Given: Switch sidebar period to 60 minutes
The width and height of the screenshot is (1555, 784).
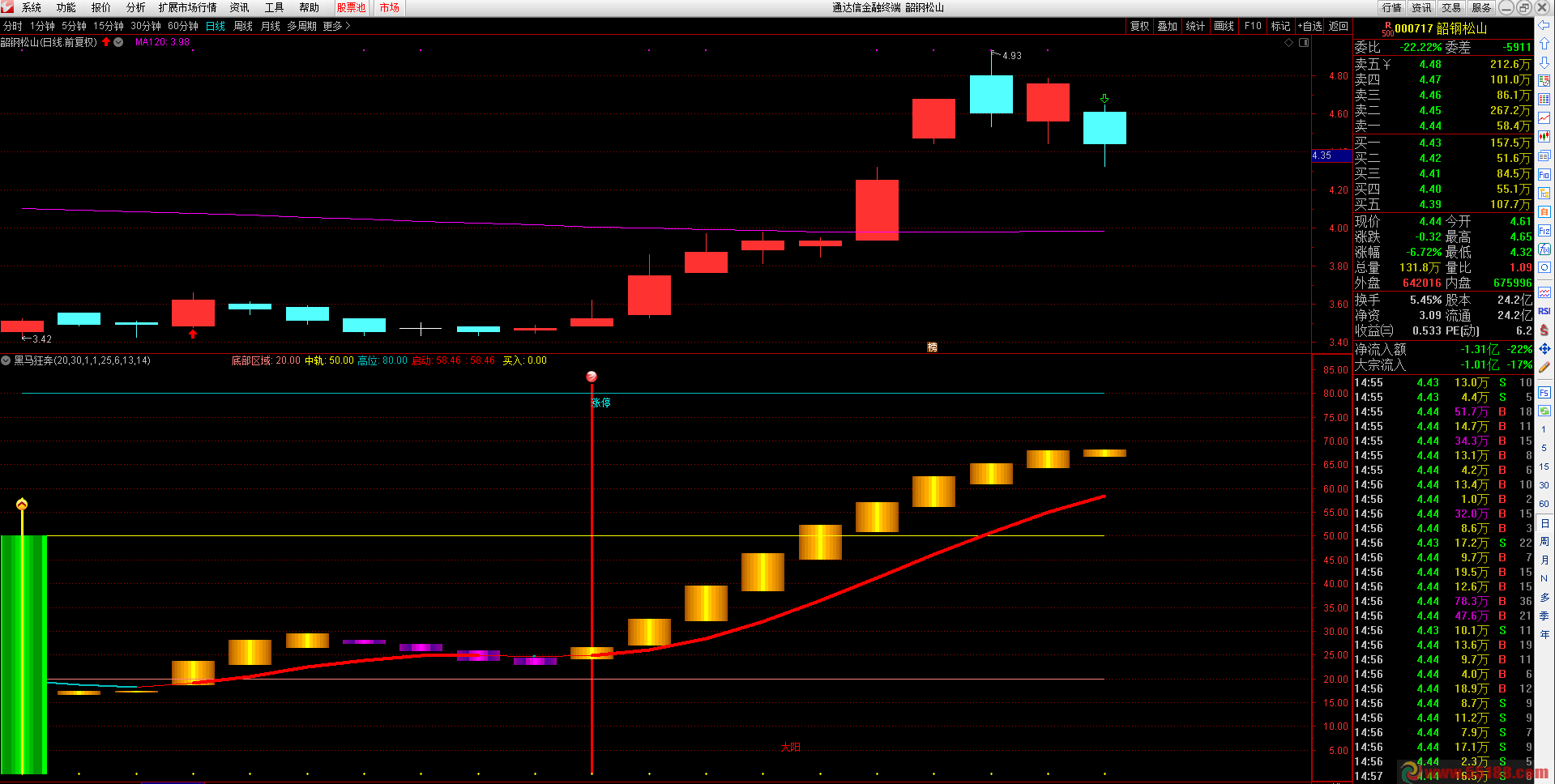Looking at the screenshot, I should [x=1544, y=504].
